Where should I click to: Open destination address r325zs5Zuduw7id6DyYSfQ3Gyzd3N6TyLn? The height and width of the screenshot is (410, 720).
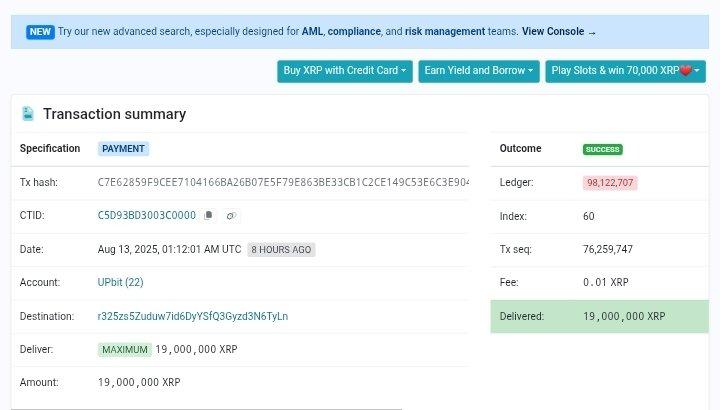pyautogui.click(x=192, y=316)
